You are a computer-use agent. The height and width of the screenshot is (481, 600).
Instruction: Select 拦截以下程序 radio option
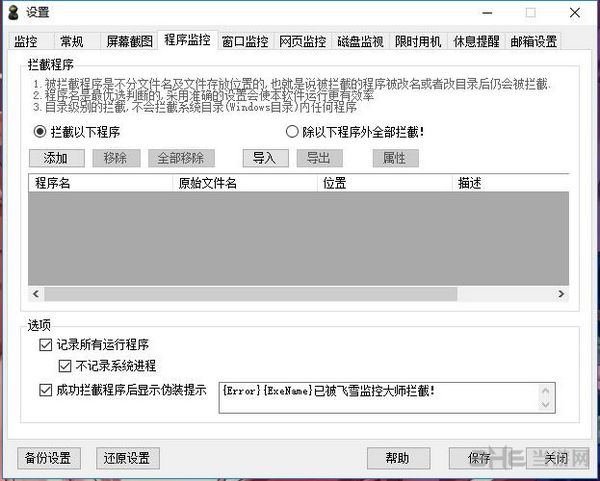click(x=77, y=132)
